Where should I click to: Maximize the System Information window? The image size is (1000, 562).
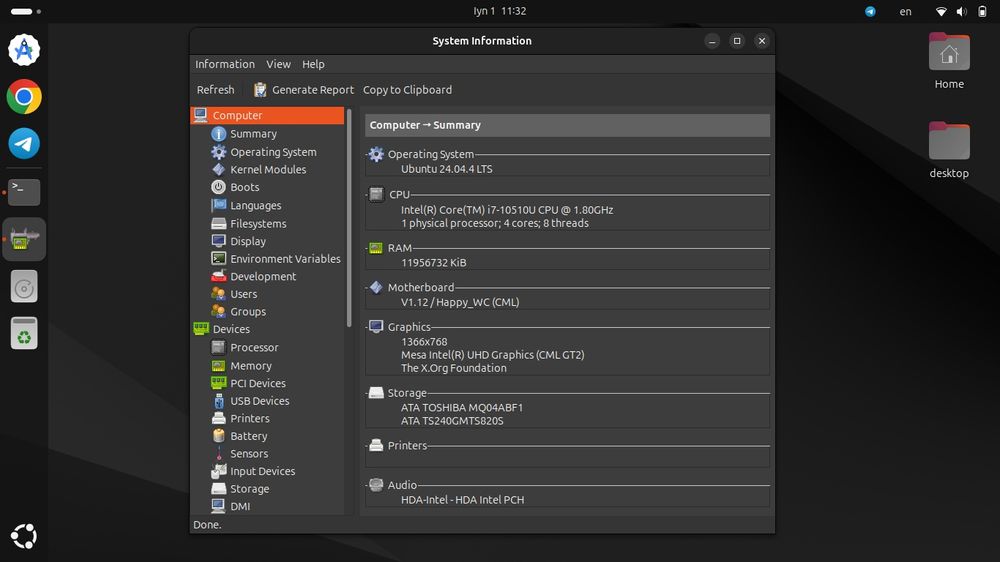737,41
